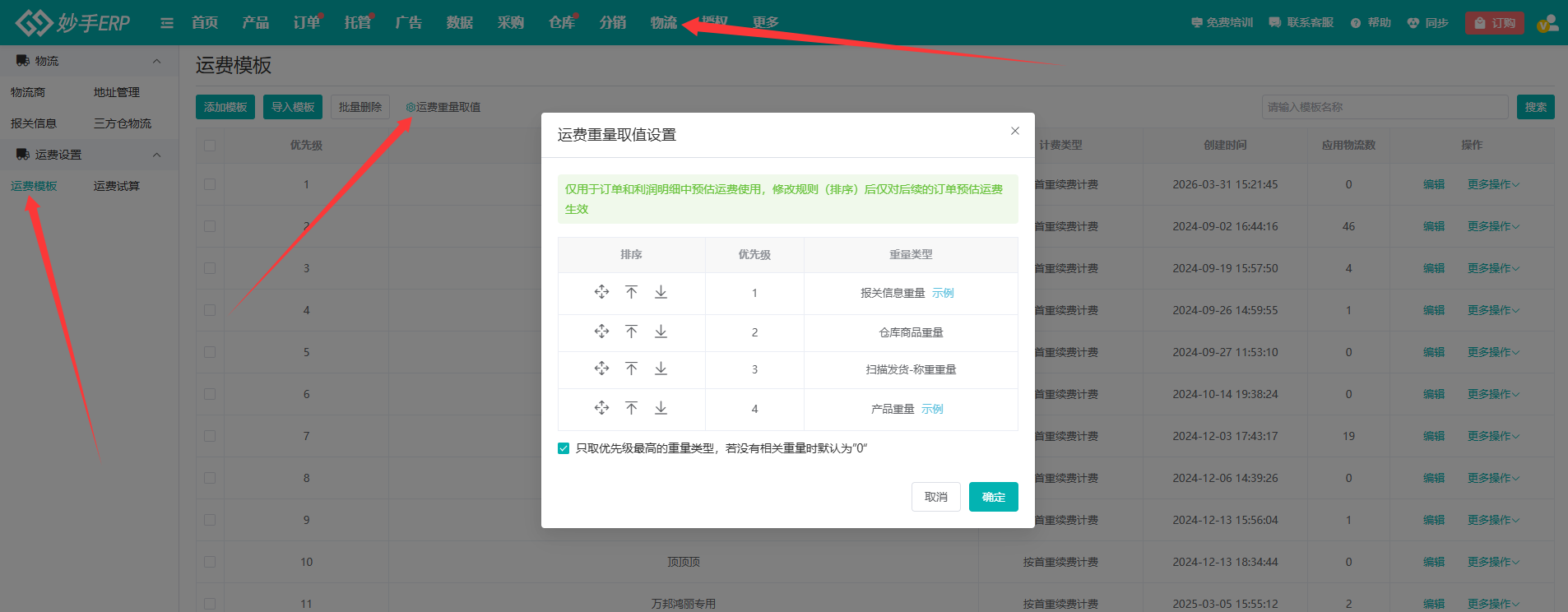Check the row with priority 9
The height and width of the screenshot is (612, 1568).
pyautogui.click(x=210, y=520)
